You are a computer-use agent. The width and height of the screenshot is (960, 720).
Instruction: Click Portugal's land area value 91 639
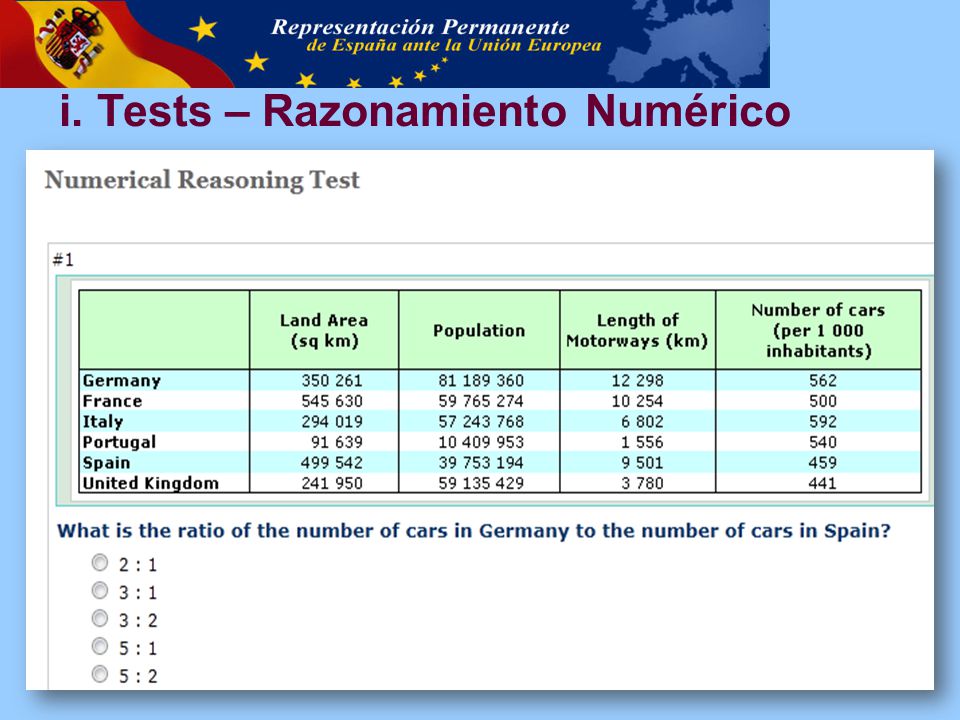(337, 442)
